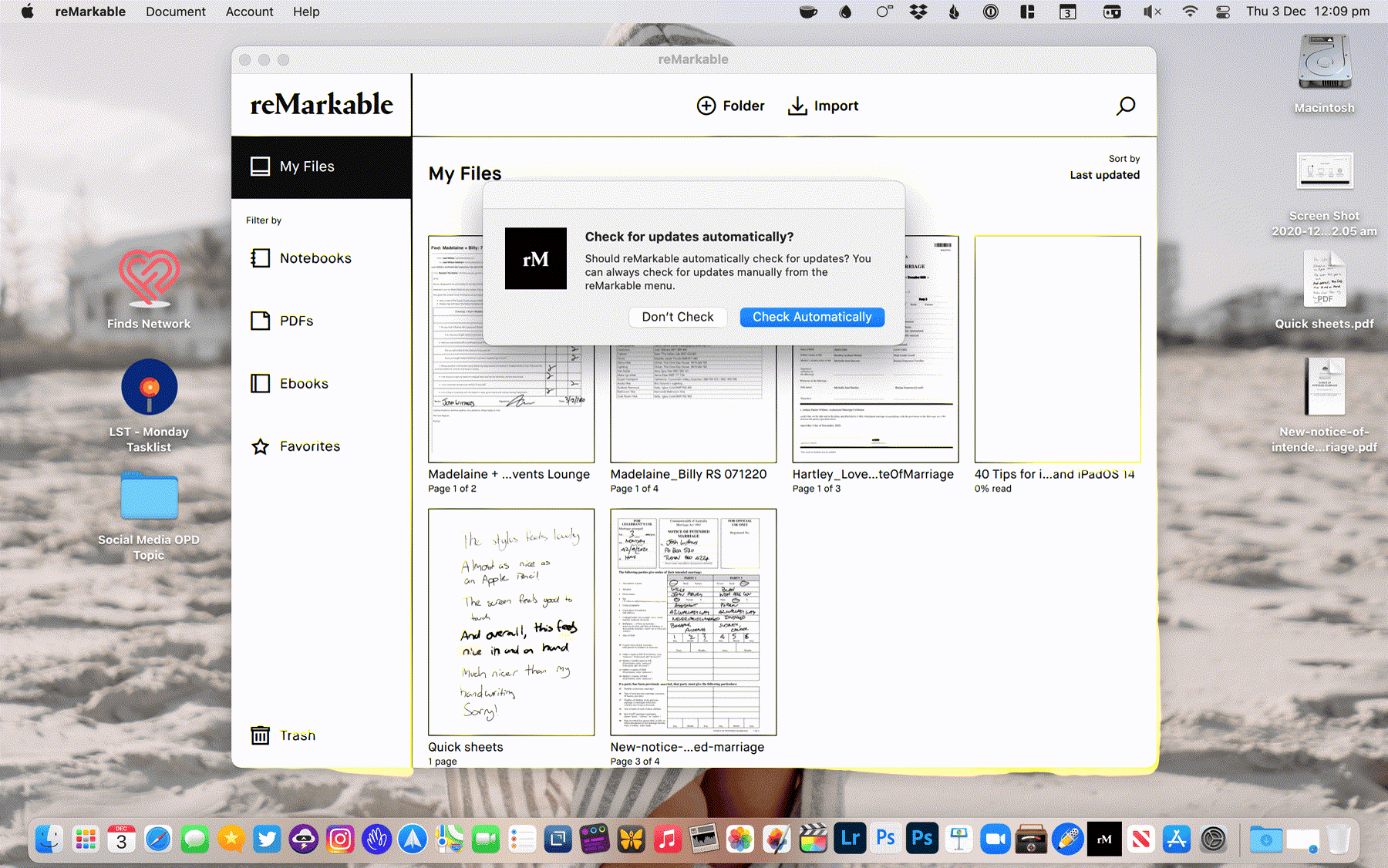The height and width of the screenshot is (868, 1388).
Task: Open the Help menu
Action: 306,12
